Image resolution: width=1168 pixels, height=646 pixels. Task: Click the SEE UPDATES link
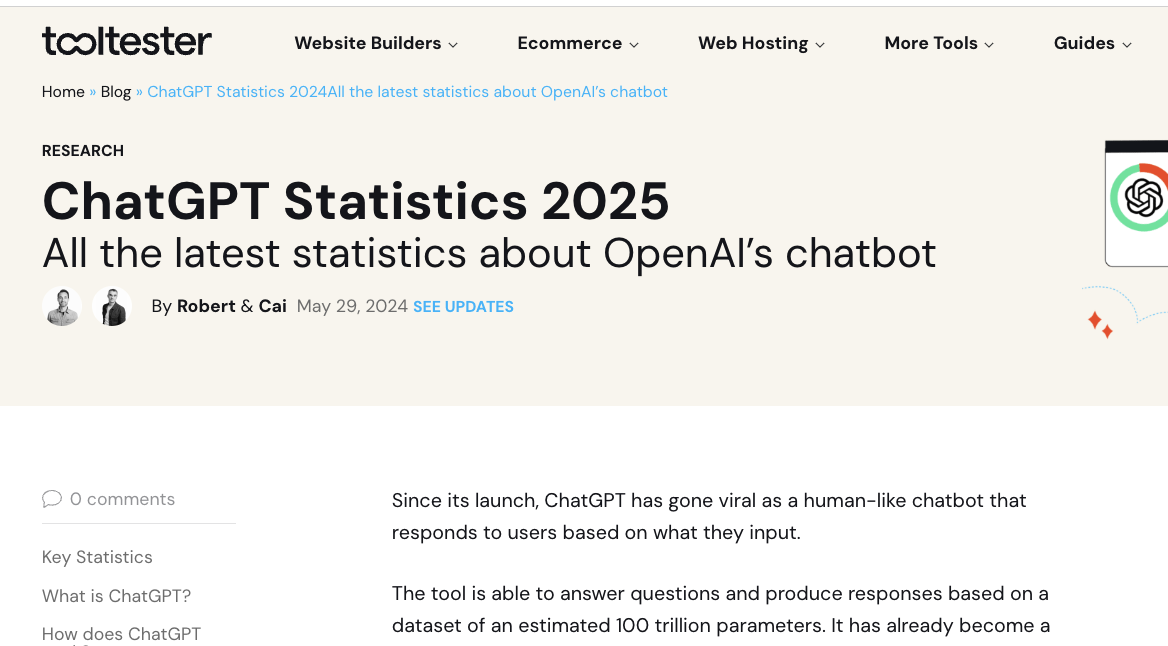(x=463, y=306)
